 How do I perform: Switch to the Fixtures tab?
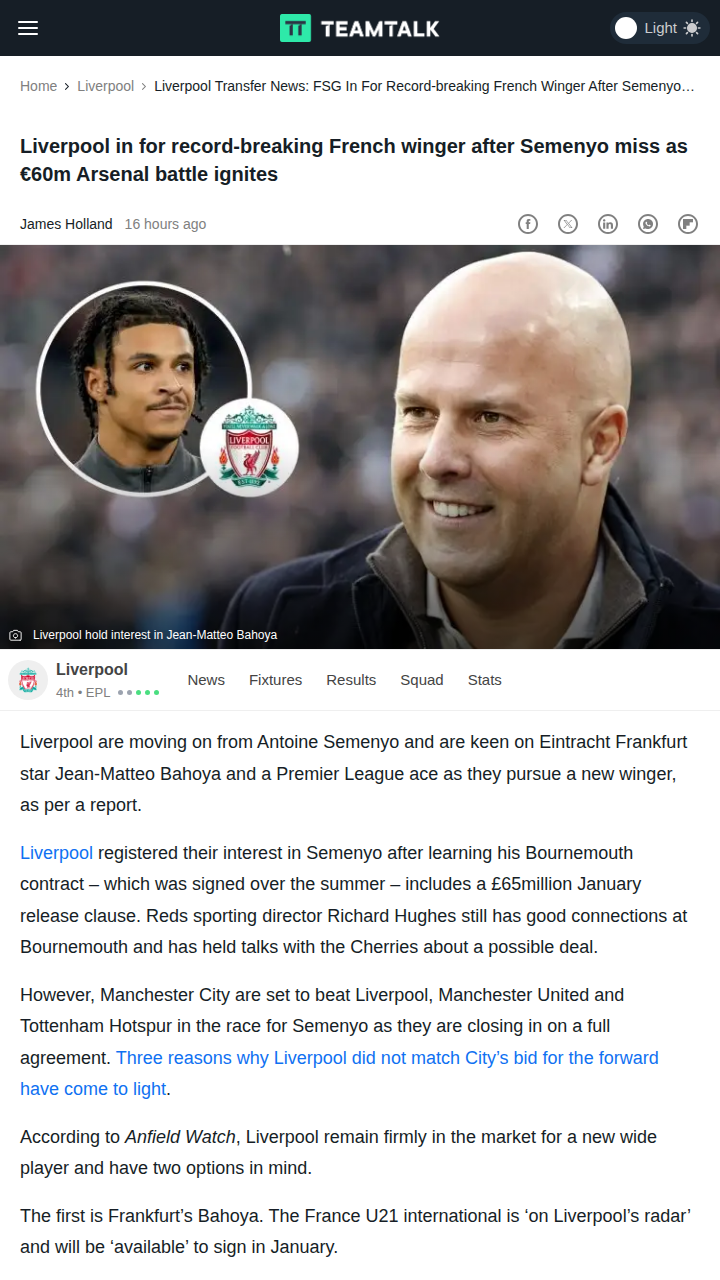tap(275, 680)
